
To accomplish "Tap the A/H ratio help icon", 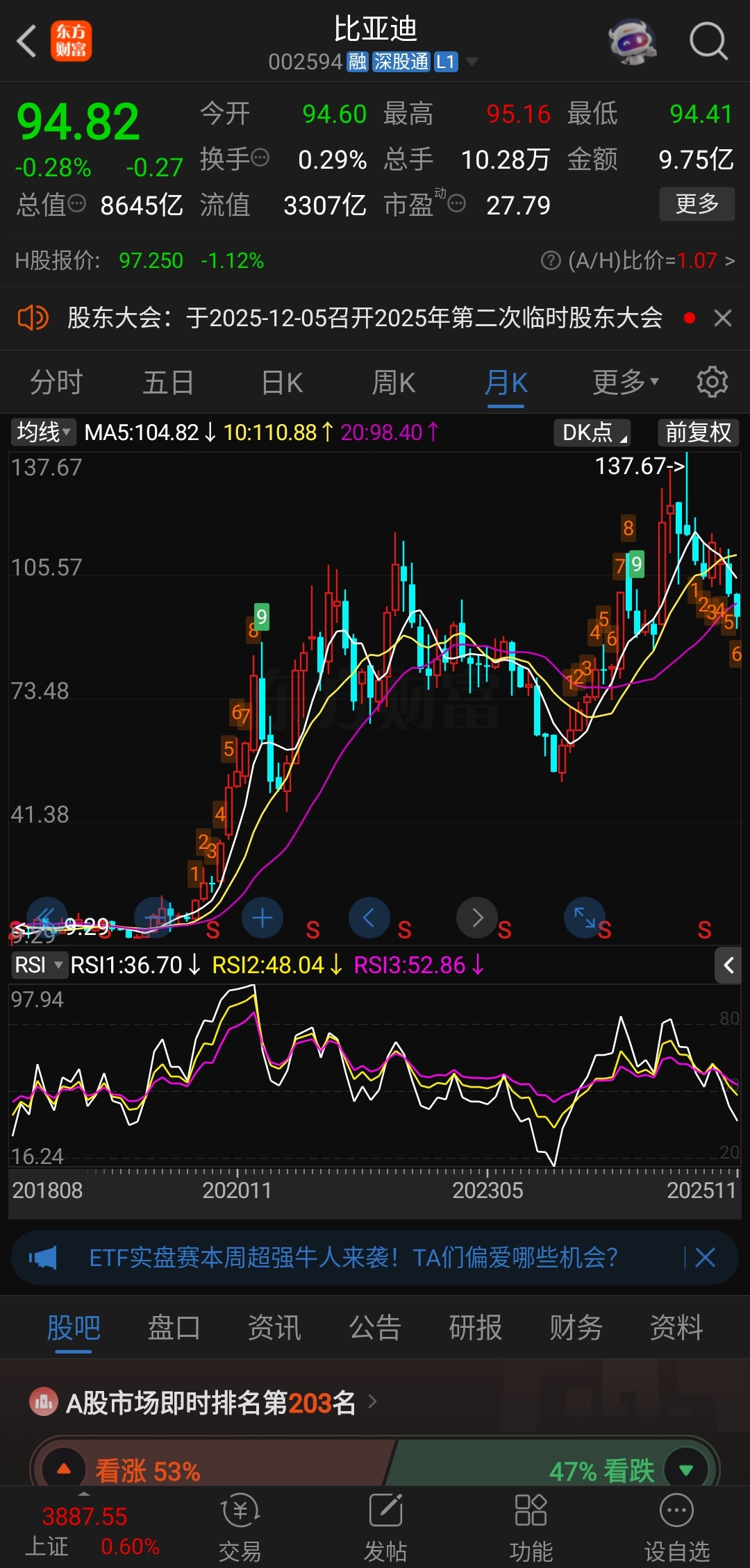I will [x=551, y=261].
